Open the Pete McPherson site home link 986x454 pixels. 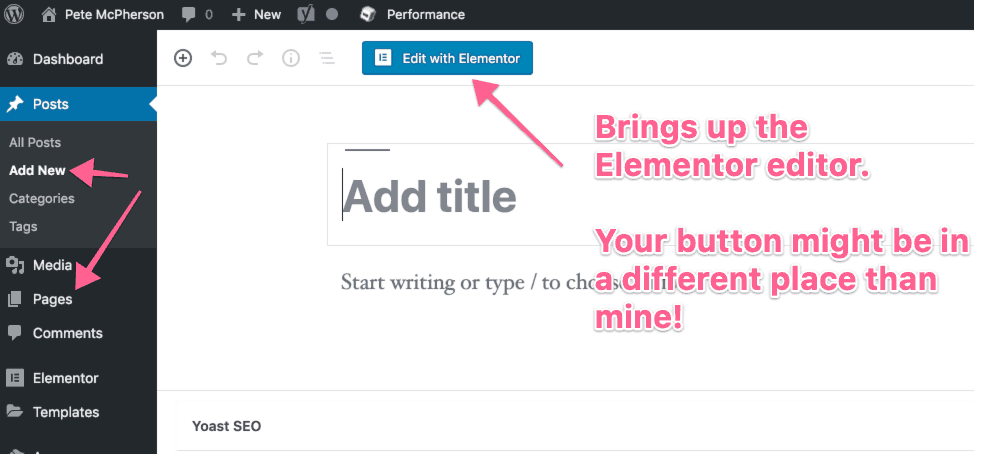coord(102,14)
